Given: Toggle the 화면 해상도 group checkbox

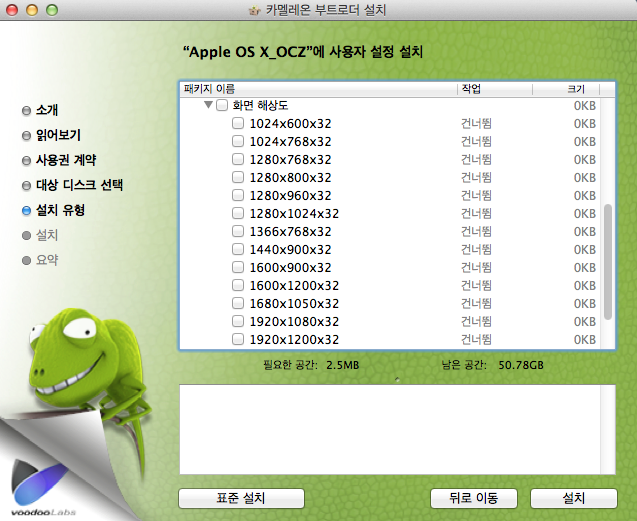Looking at the screenshot, I should 222,105.
